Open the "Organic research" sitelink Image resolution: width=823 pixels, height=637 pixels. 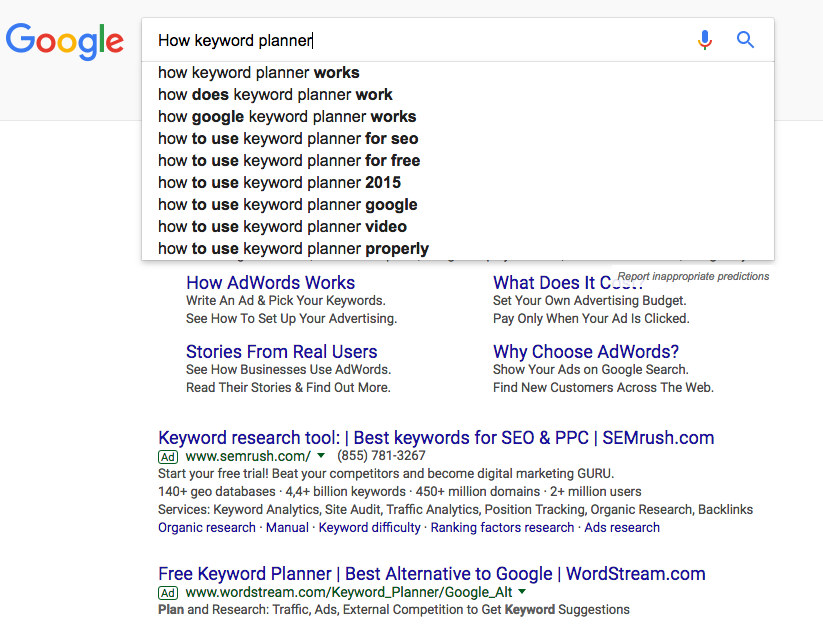(207, 527)
